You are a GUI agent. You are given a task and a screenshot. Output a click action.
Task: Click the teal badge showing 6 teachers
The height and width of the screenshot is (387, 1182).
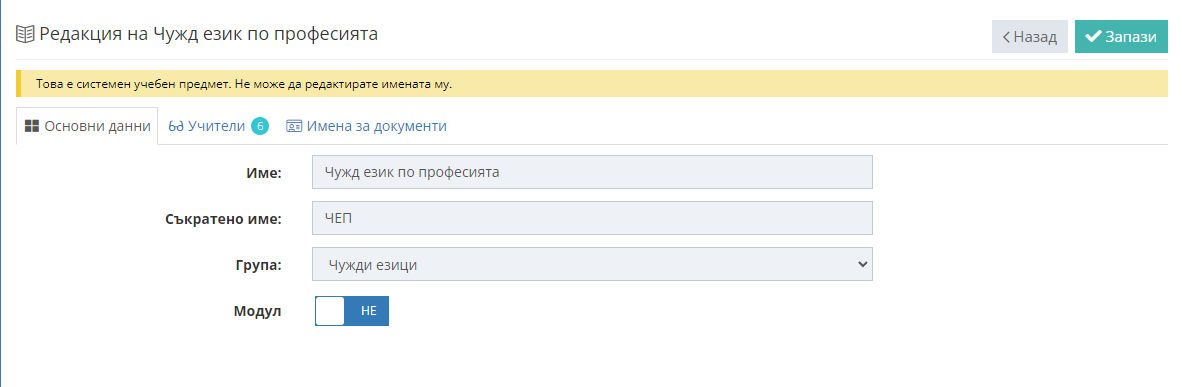point(259,126)
